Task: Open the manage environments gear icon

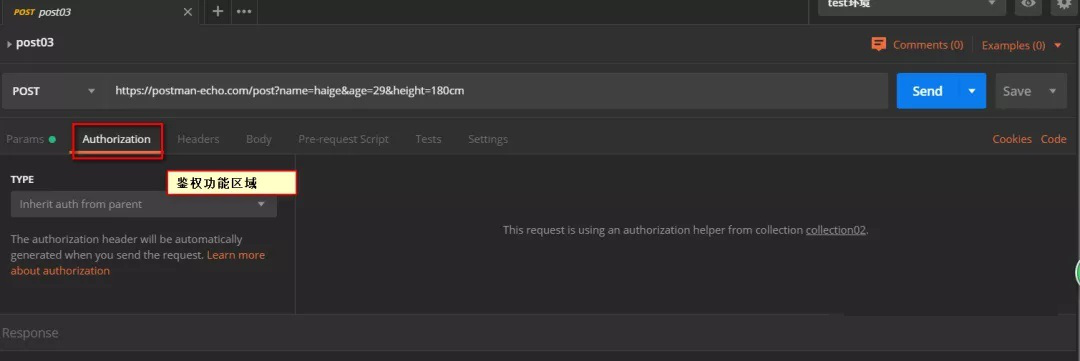Action: (1065, 4)
